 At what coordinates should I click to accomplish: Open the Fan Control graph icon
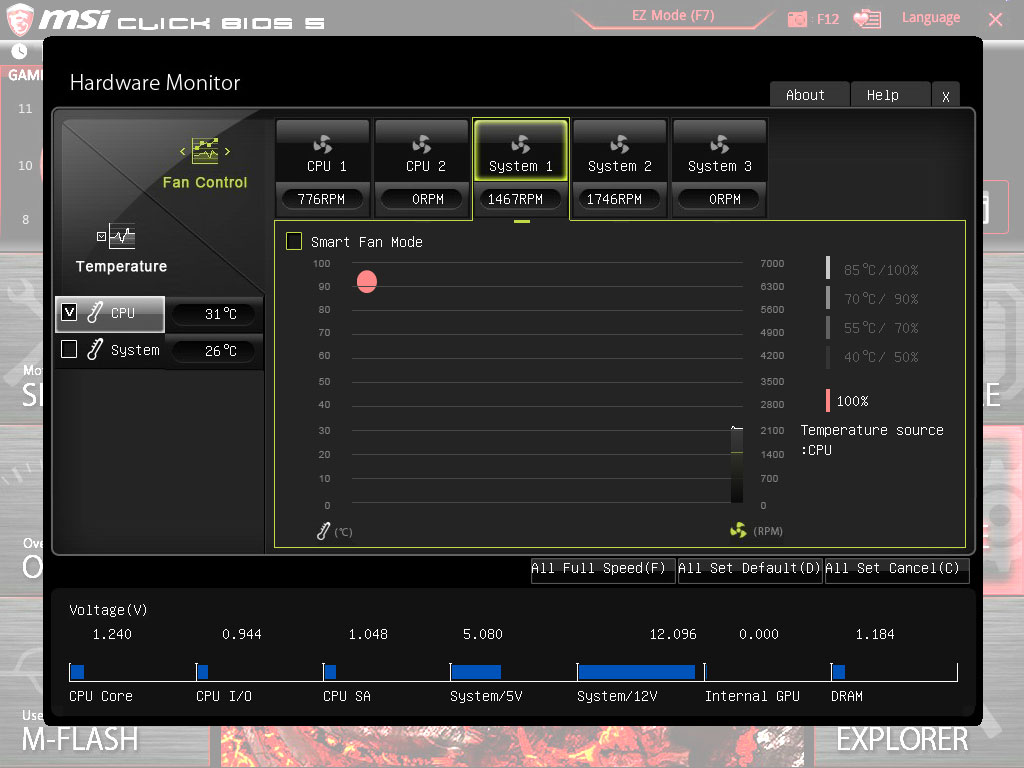(205, 151)
